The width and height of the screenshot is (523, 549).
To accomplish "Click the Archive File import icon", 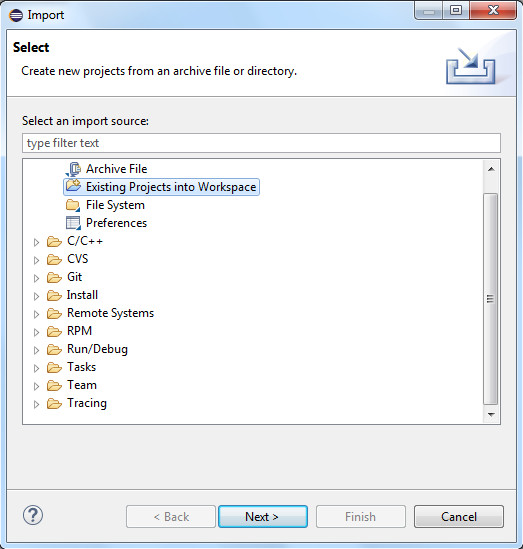I will [x=74, y=169].
